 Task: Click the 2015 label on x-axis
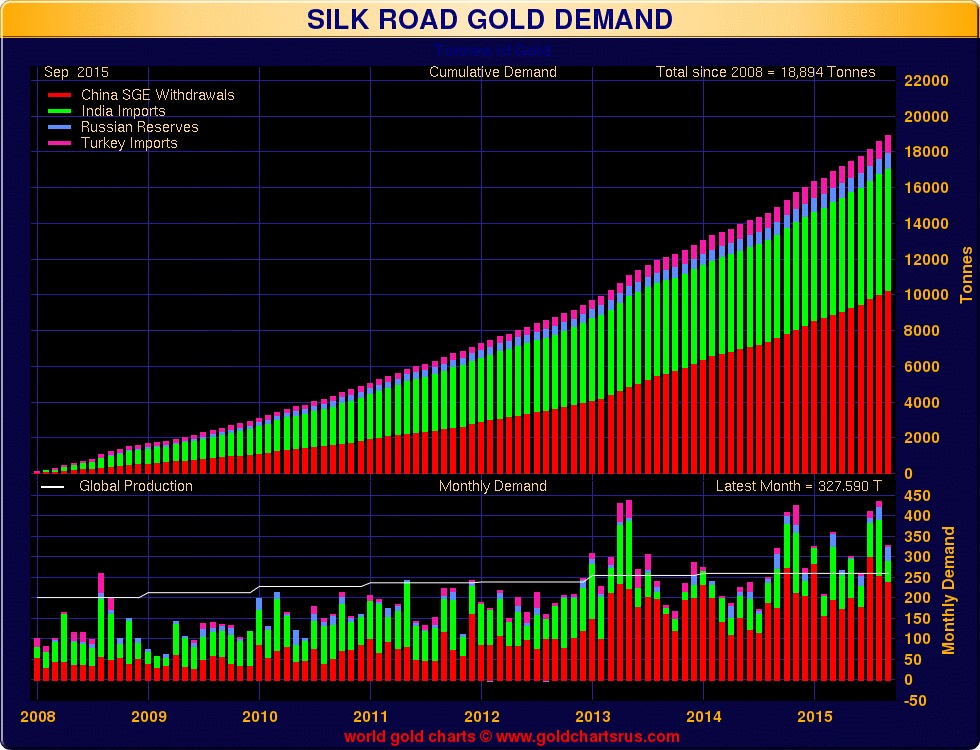[814, 716]
